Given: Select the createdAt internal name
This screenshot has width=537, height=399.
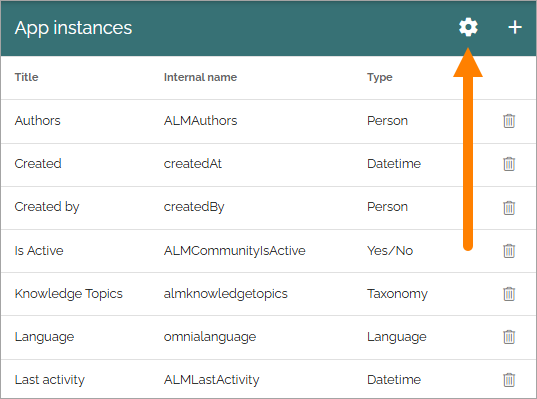Looking at the screenshot, I should coord(192,164).
